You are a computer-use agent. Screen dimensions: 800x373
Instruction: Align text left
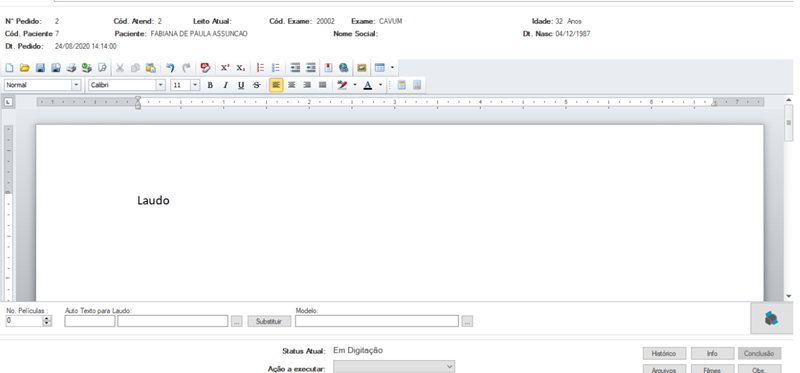click(276, 85)
